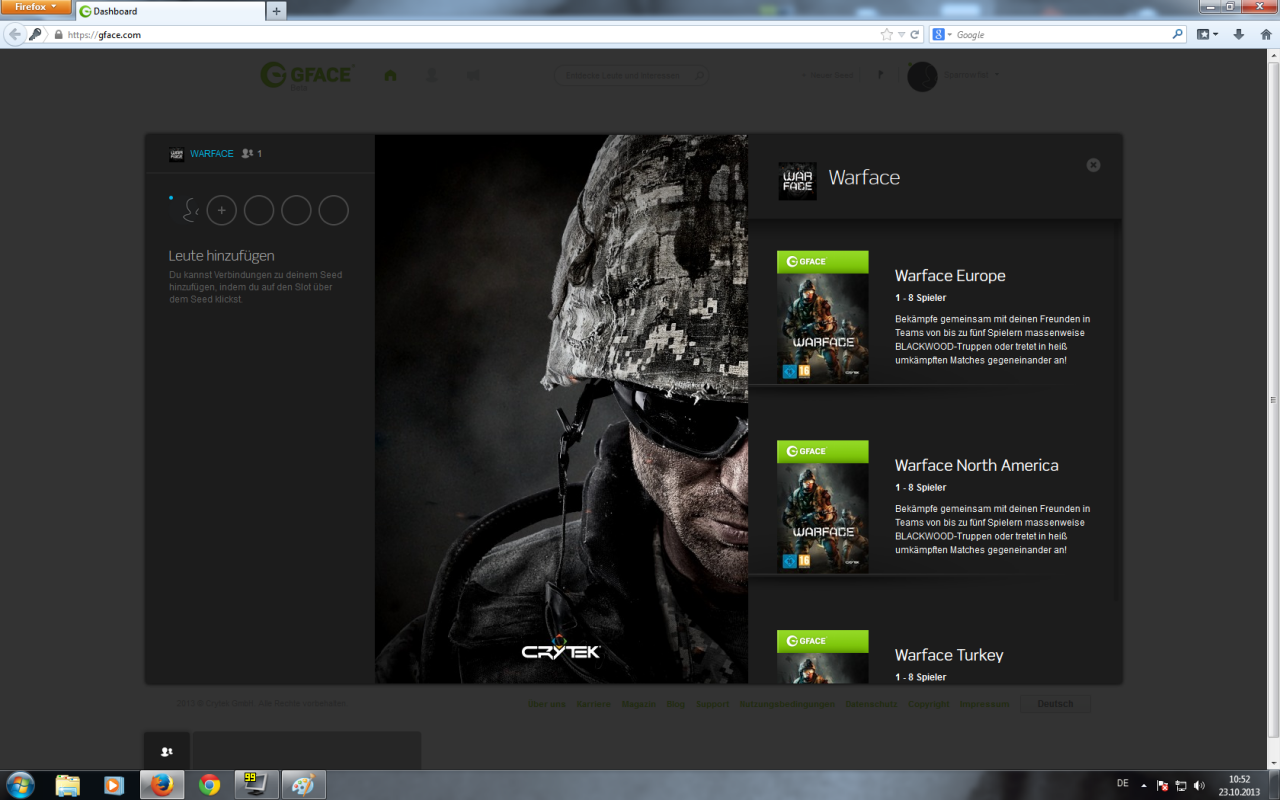Show hidden system tray icons
The height and width of the screenshot is (800, 1280).
coord(1144,785)
